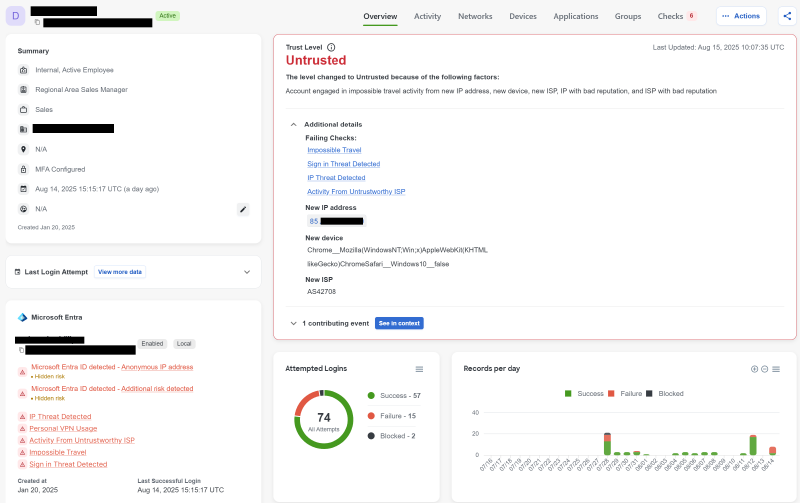Click the Trust Level info icon
Screen dimensions: 800x503
point(331,47)
